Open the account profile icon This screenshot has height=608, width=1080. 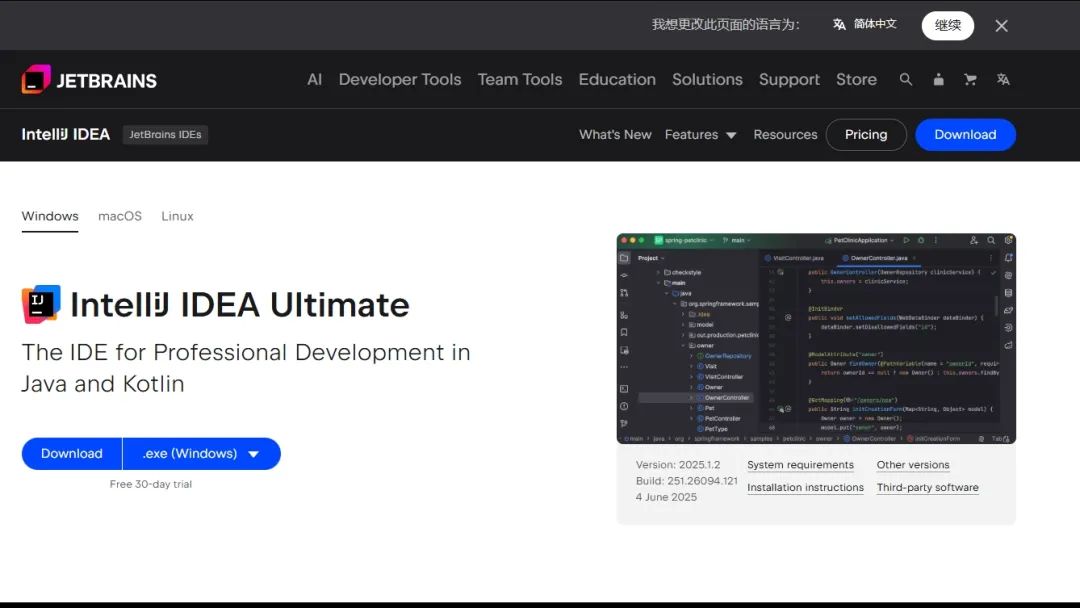[x=938, y=80]
